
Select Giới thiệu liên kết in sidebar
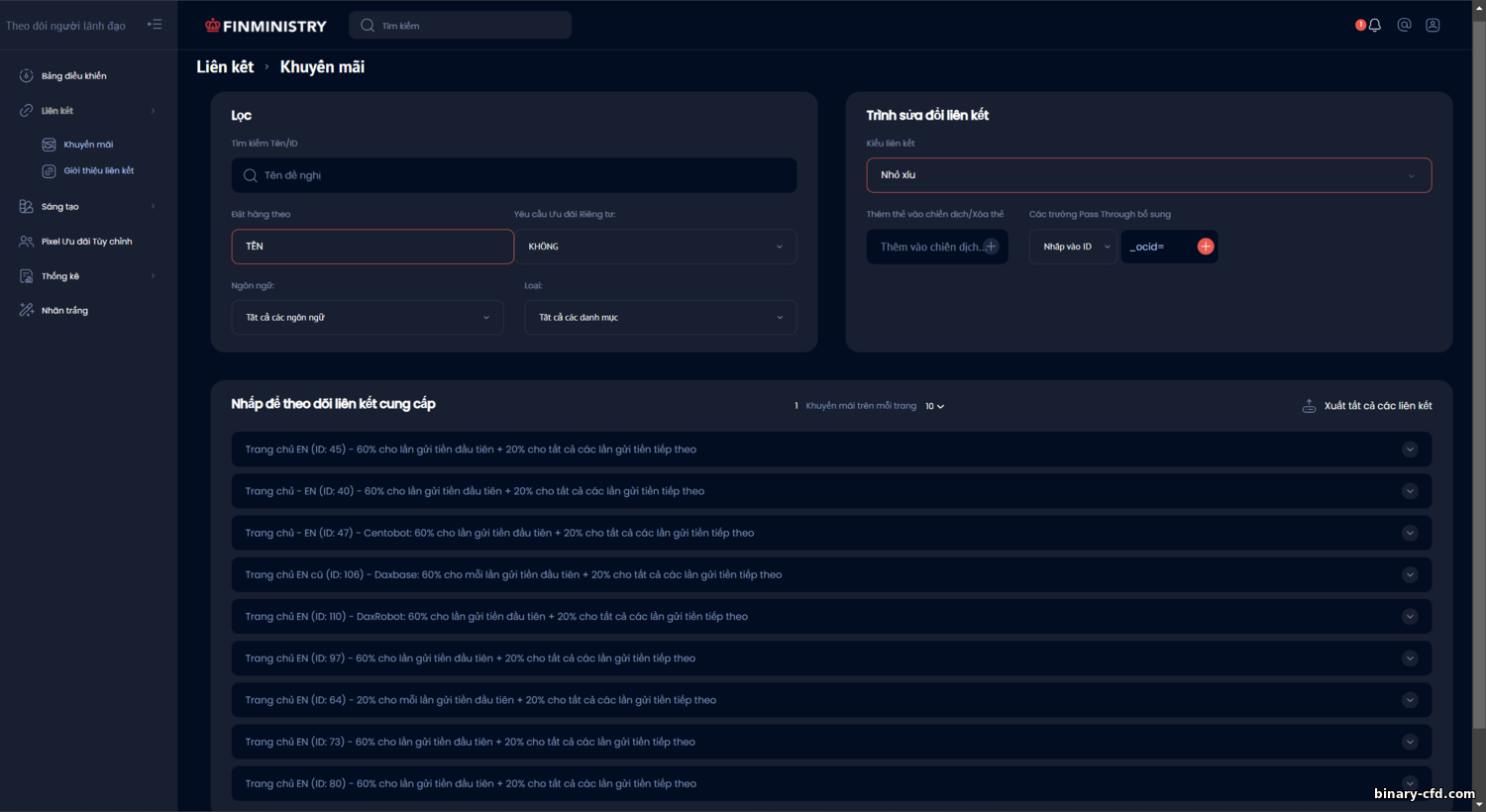99,171
